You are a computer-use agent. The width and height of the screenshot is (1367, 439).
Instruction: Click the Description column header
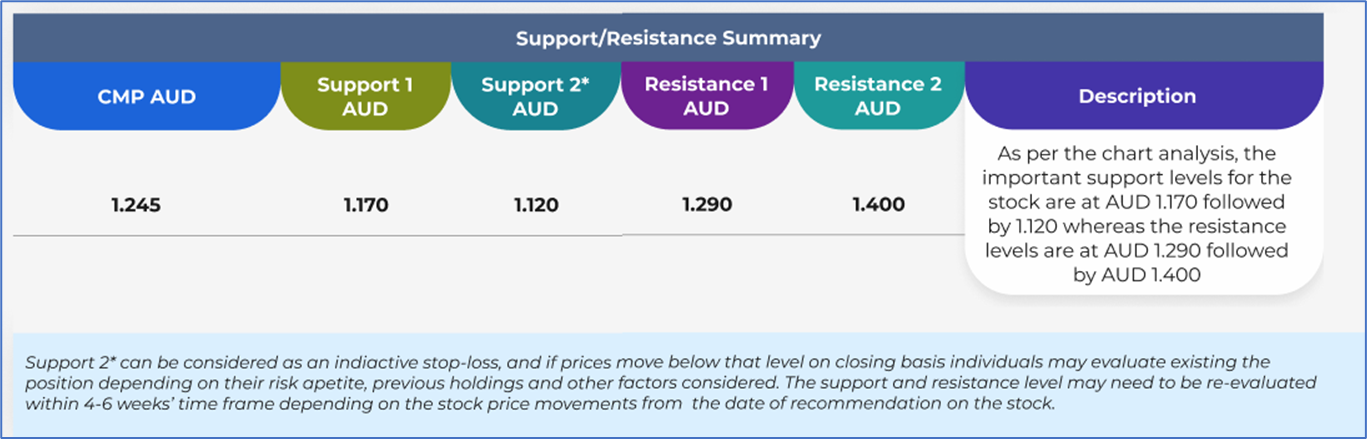pyautogui.click(x=1137, y=97)
